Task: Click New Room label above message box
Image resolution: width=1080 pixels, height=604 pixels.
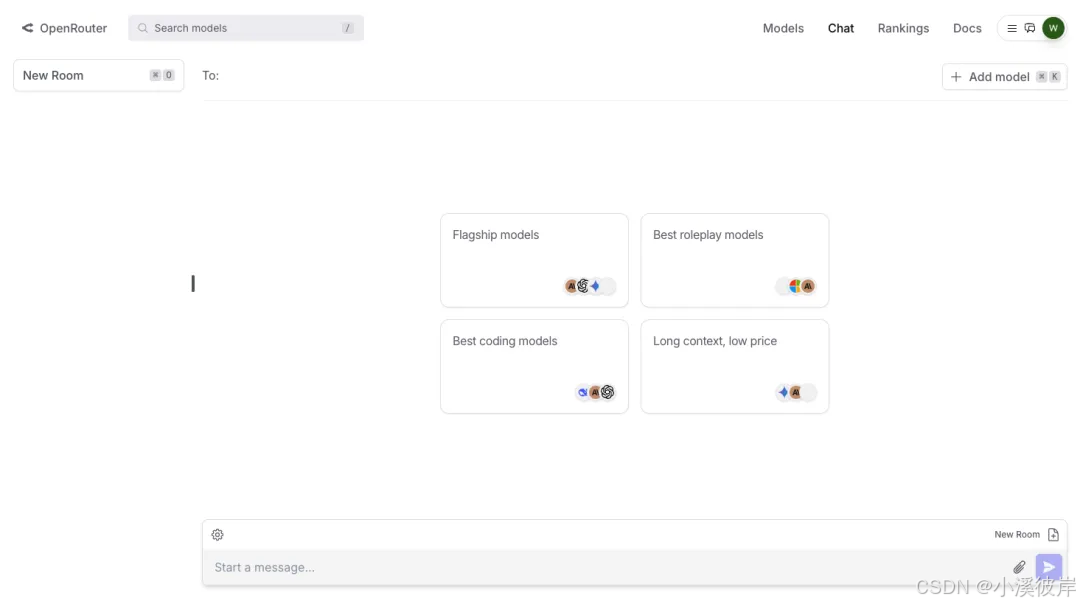Action: pyautogui.click(x=1017, y=534)
